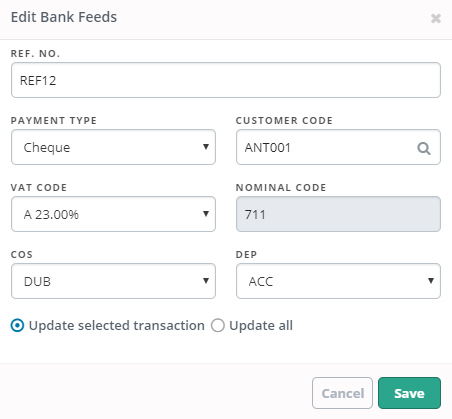Click the Edit Bank Feeds title heading
This screenshot has width=452, height=419.
pos(64,17)
